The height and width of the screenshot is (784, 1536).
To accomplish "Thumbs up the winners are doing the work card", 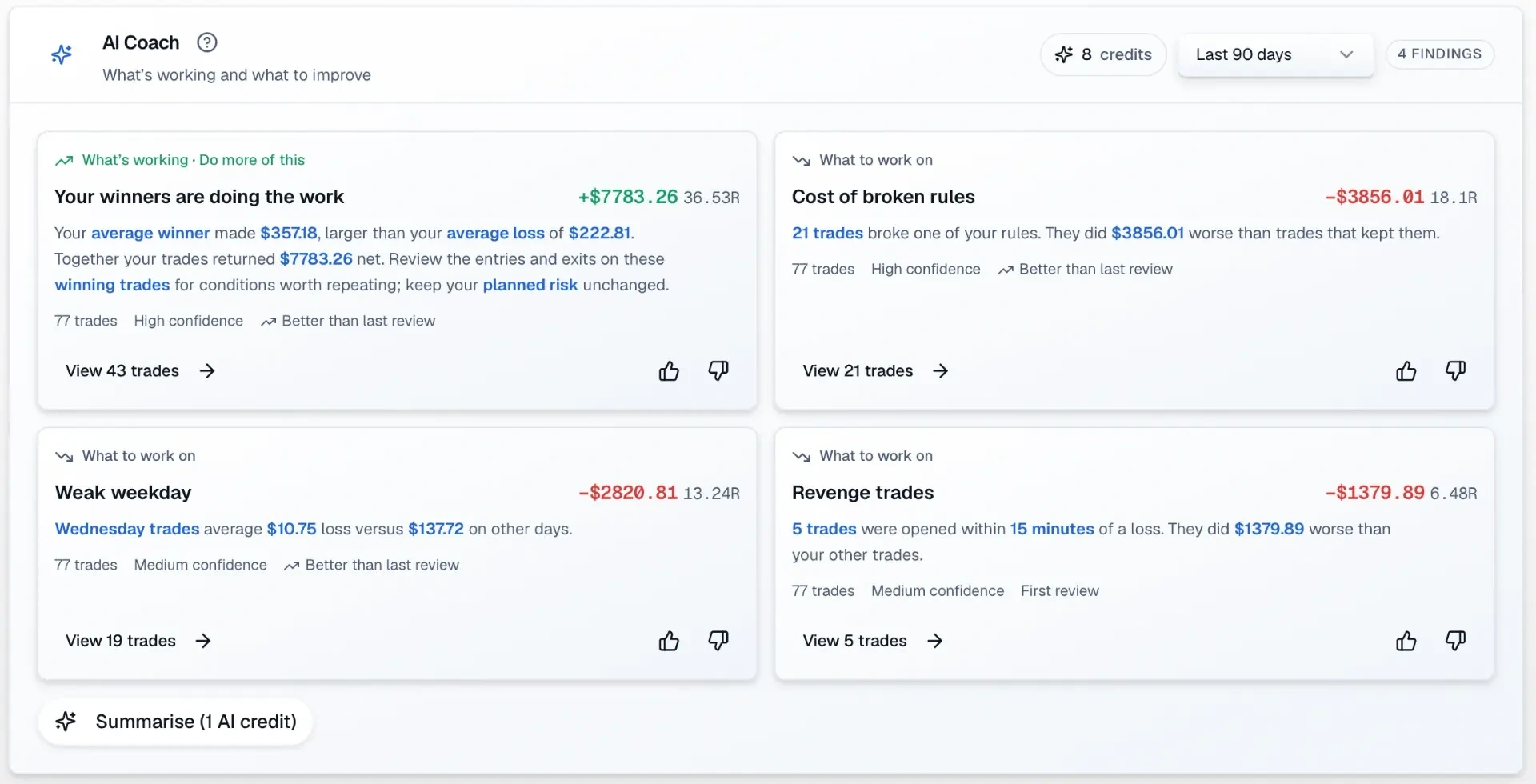I will [669, 371].
